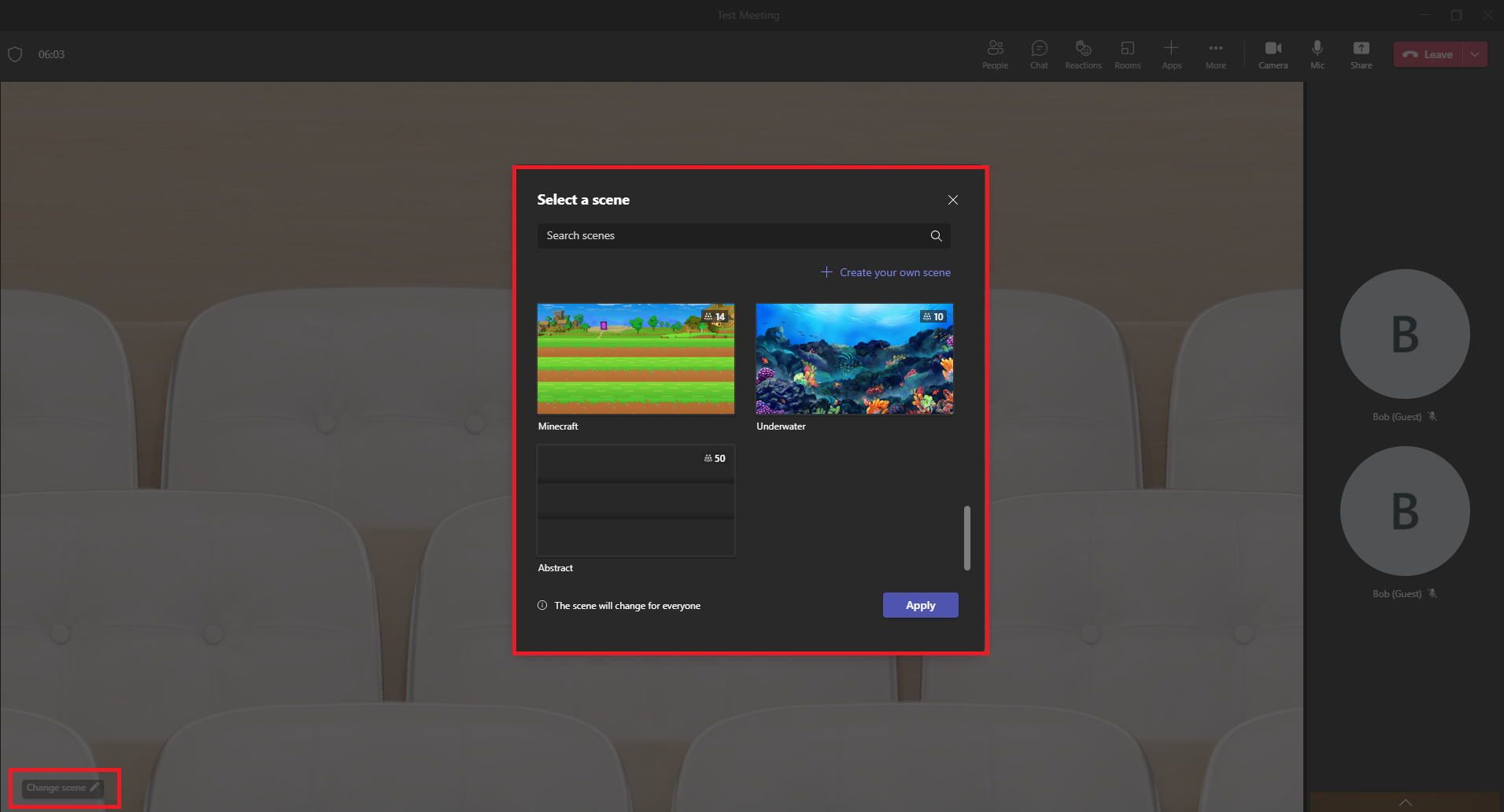
Task: Select the Underwater scene thumbnail
Action: (x=855, y=359)
